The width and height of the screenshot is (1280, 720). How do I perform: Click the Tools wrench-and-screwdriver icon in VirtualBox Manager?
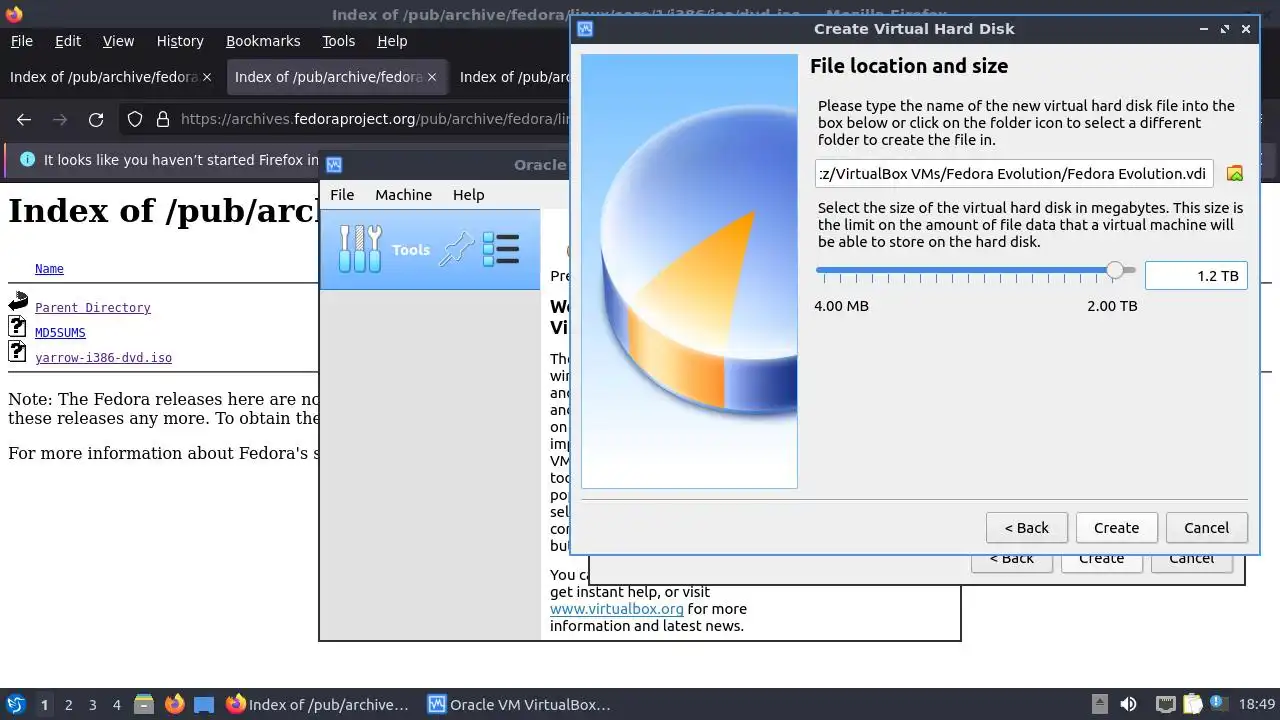[x=361, y=249]
